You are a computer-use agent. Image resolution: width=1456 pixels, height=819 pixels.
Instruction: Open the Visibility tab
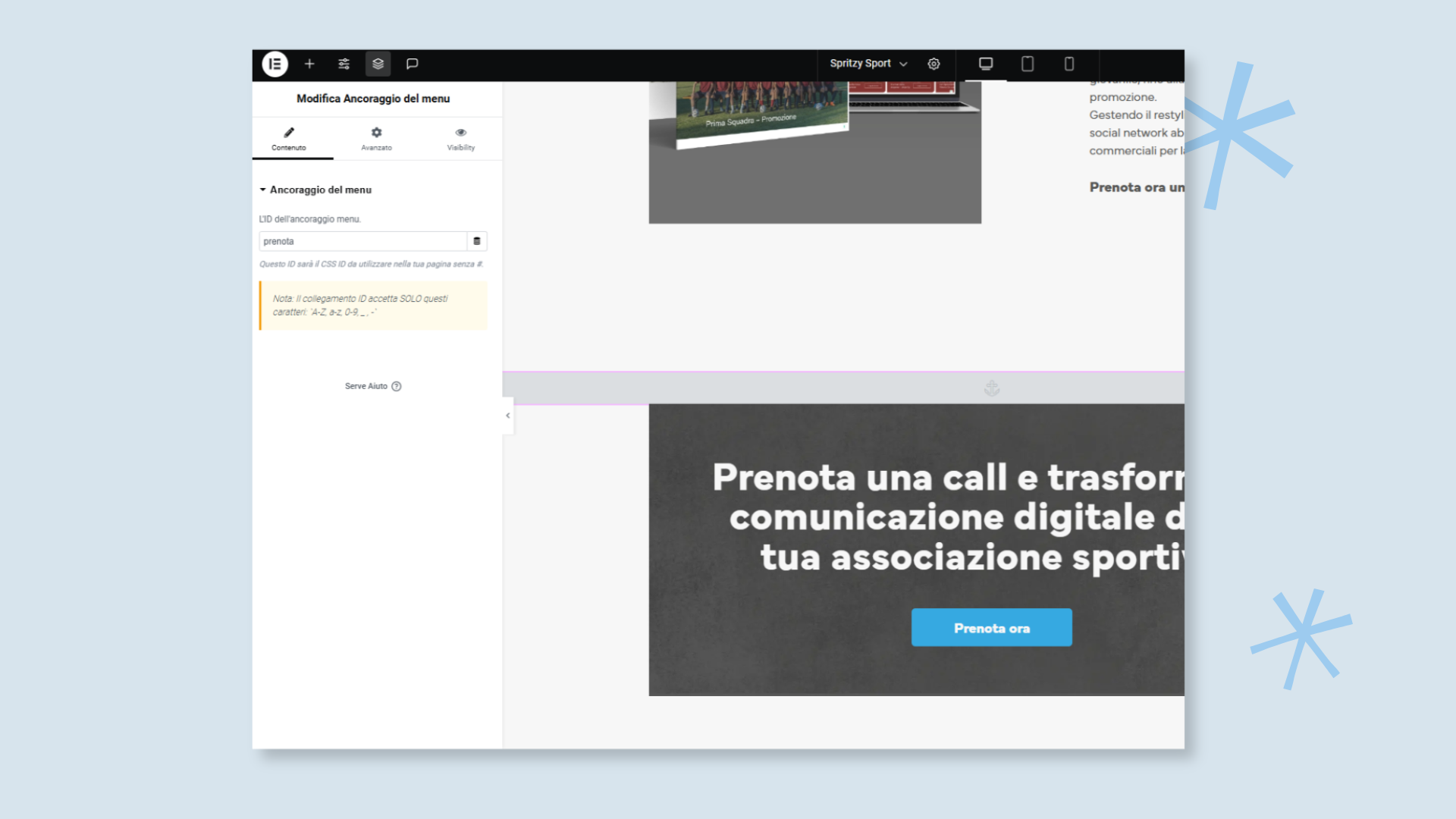point(460,139)
